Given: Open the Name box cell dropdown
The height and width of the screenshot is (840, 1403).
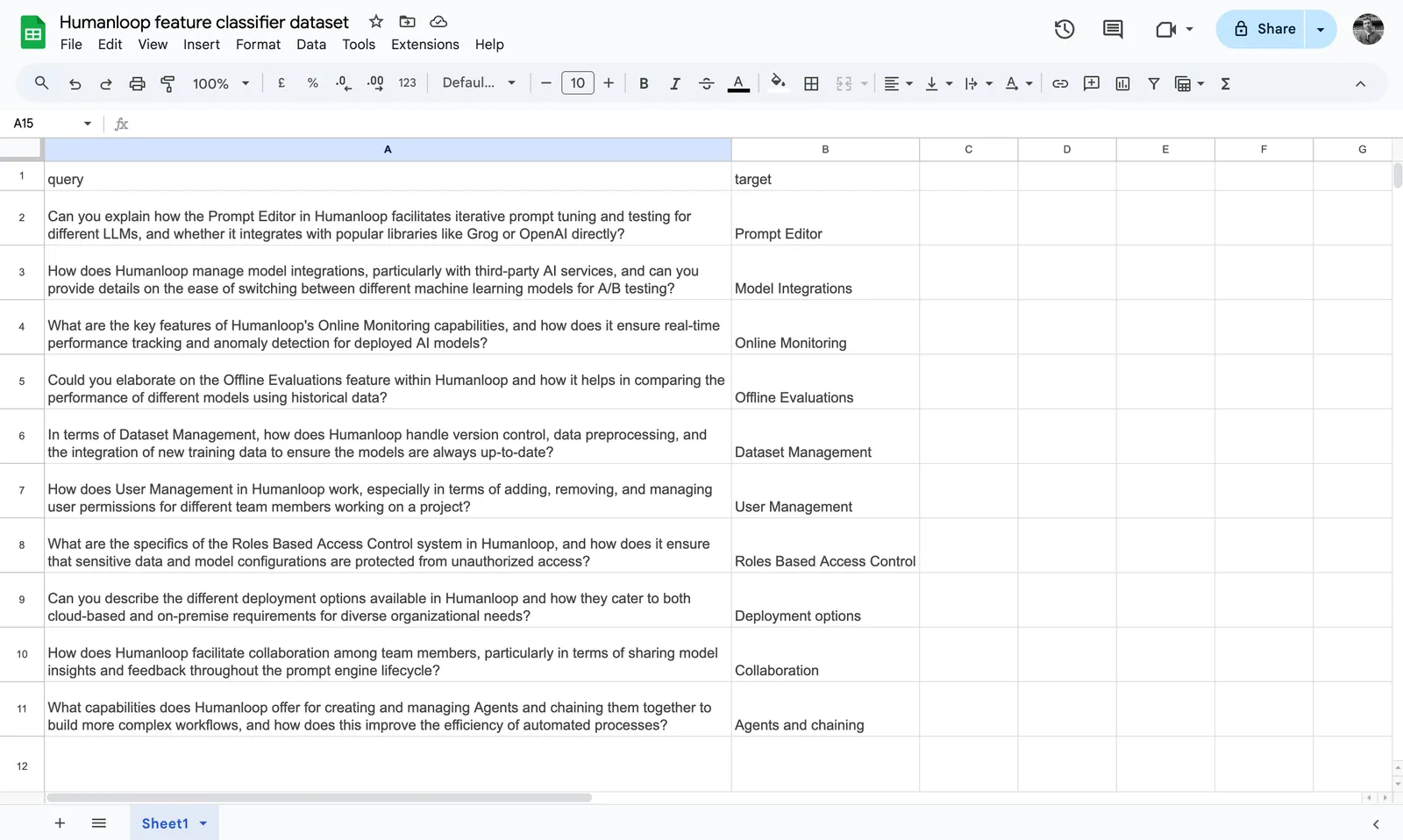Looking at the screenshot, I should coord(87,124).
